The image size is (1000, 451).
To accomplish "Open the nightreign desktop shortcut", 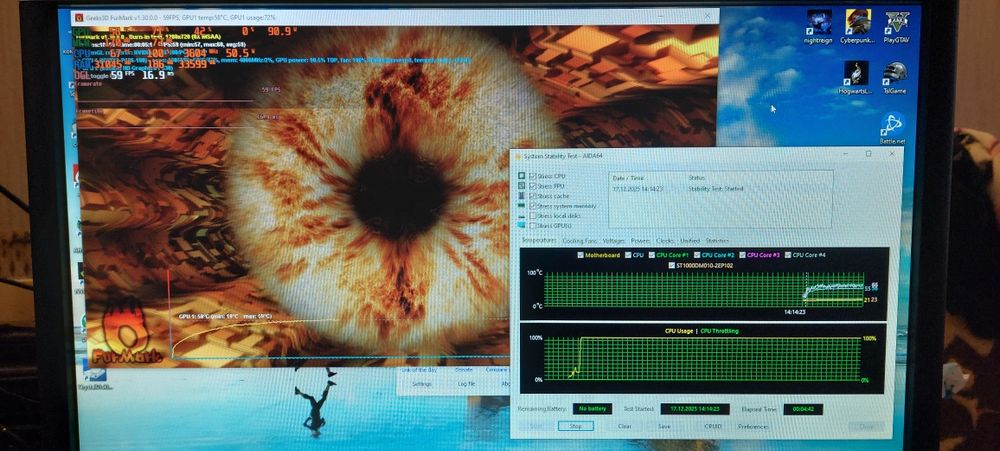I will point(818,26).
